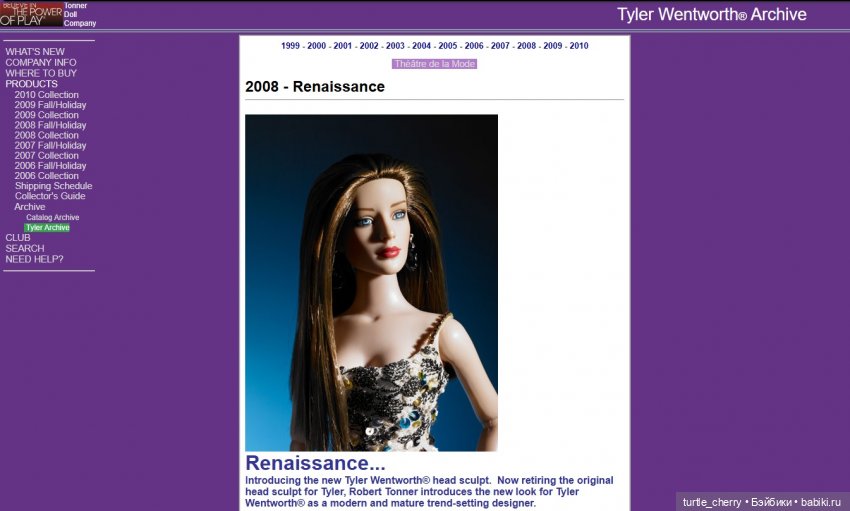Select the 2002 year link

tap(369, 46)
